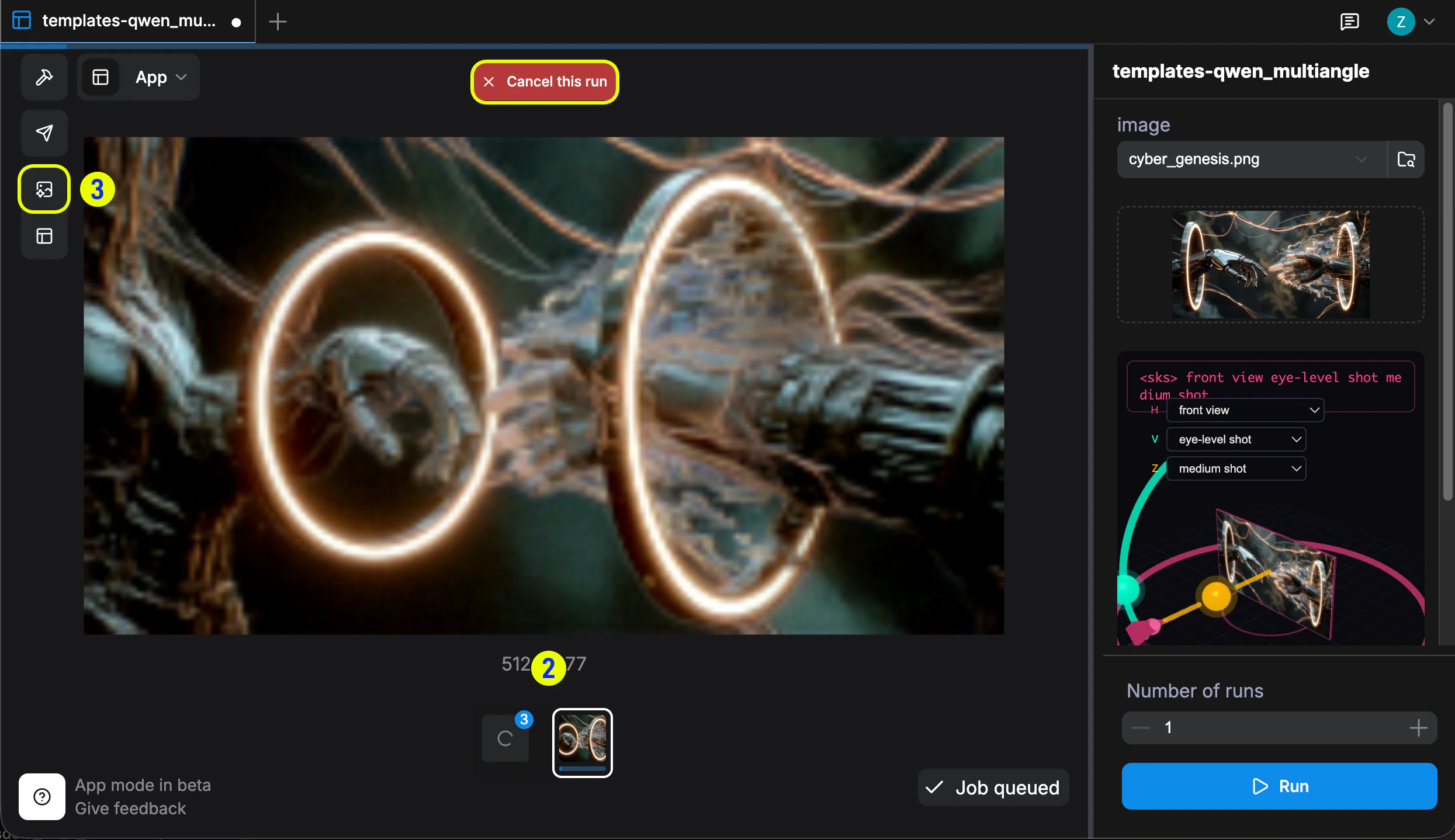Viewport: 1455px width, 840px height.
Task: Click the queued job spinner thumbnail
Action: 505,739
